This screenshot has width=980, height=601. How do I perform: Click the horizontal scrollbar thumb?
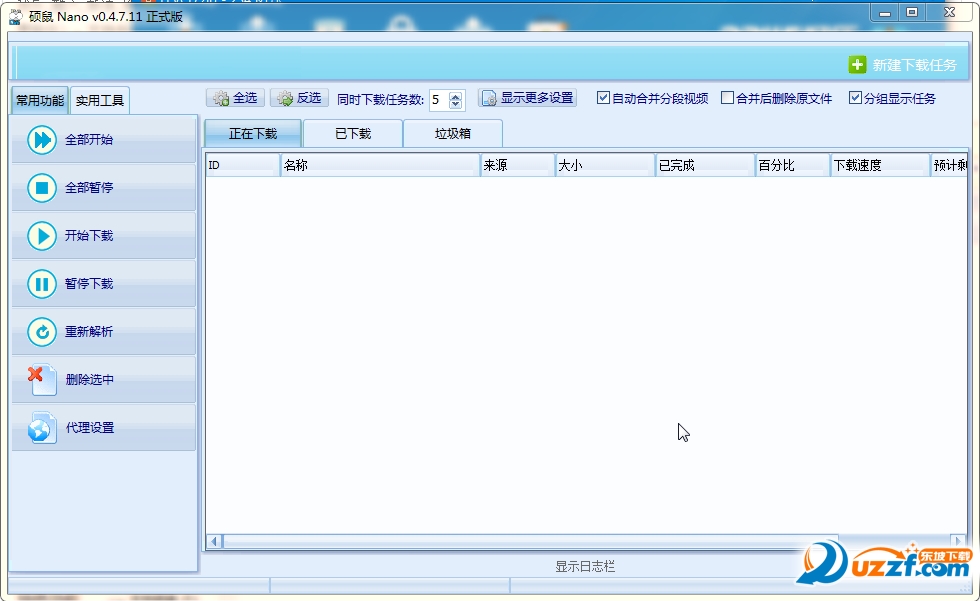pyautogui.click(x=530, y=541)
